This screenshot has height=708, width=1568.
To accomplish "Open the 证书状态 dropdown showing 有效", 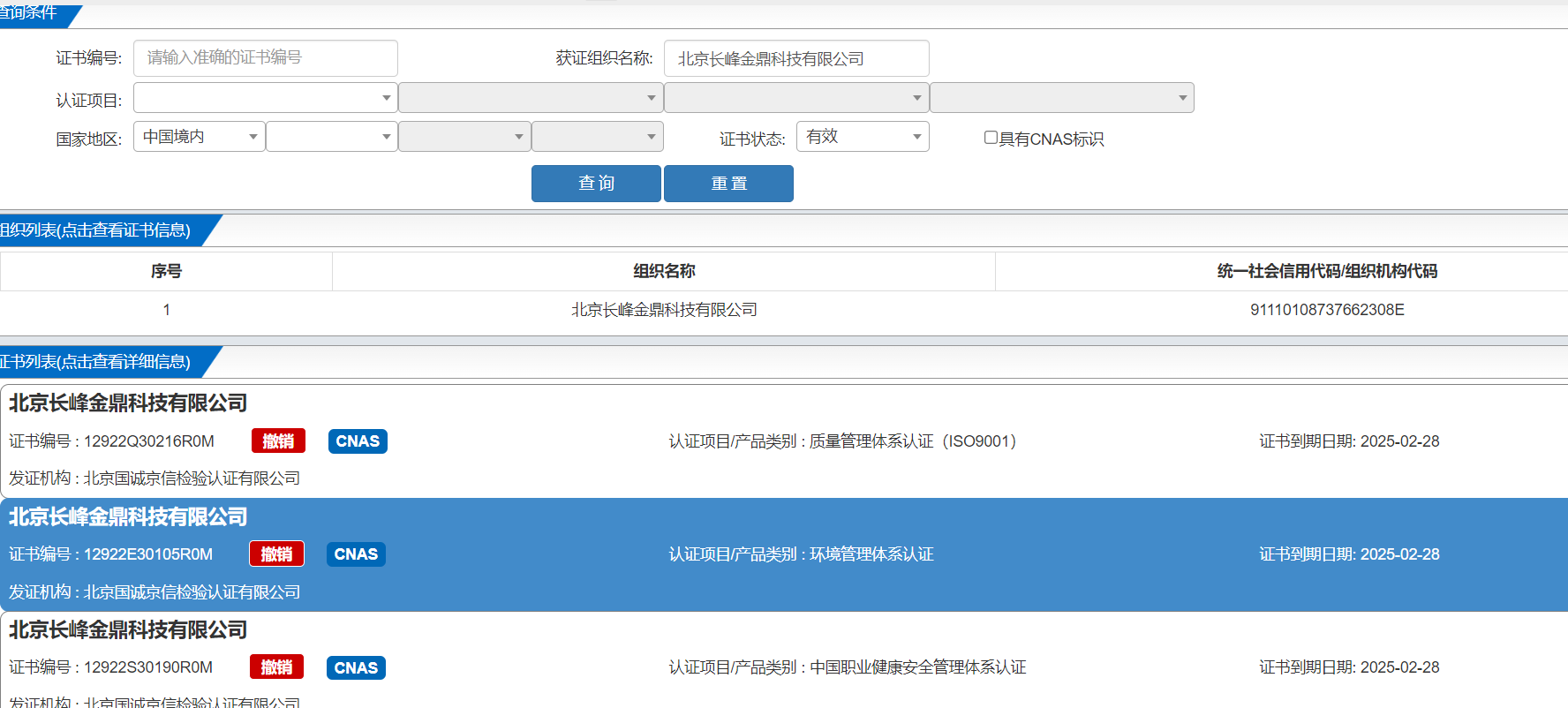I will pyautogui.click(x=863, y=137).
